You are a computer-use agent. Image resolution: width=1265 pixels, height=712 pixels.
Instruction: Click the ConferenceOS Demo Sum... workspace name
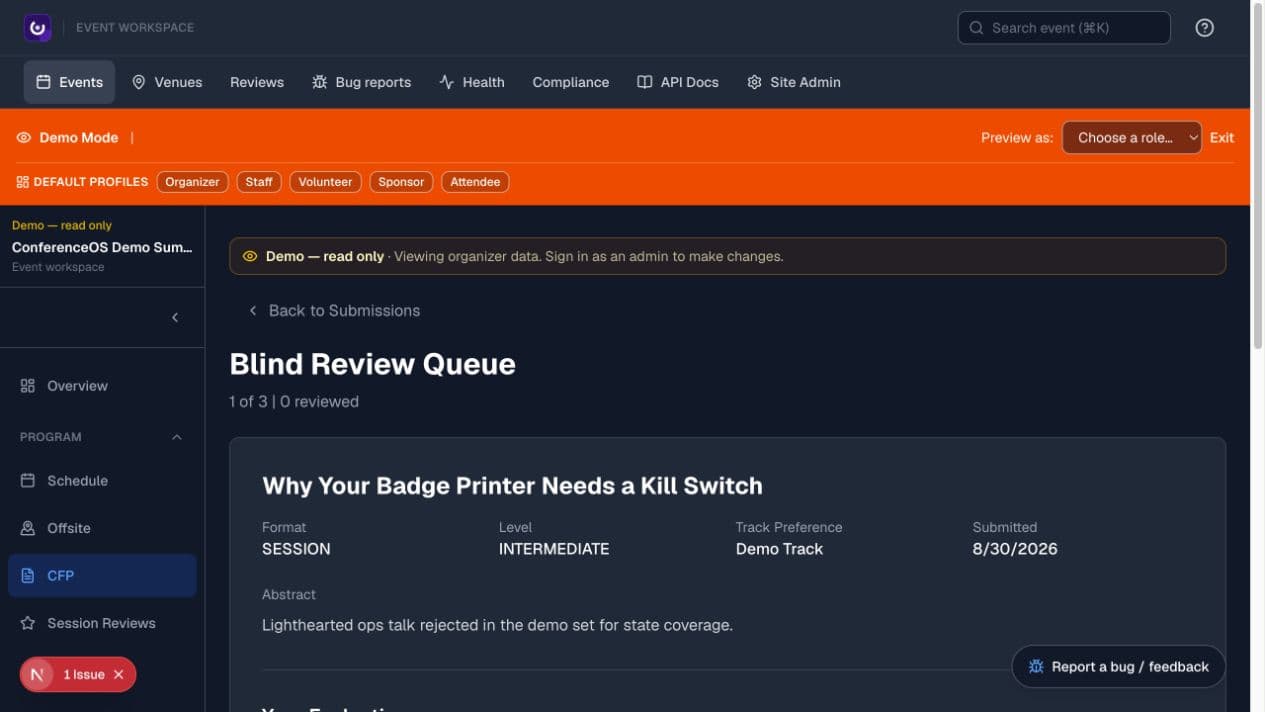[102, 247]
